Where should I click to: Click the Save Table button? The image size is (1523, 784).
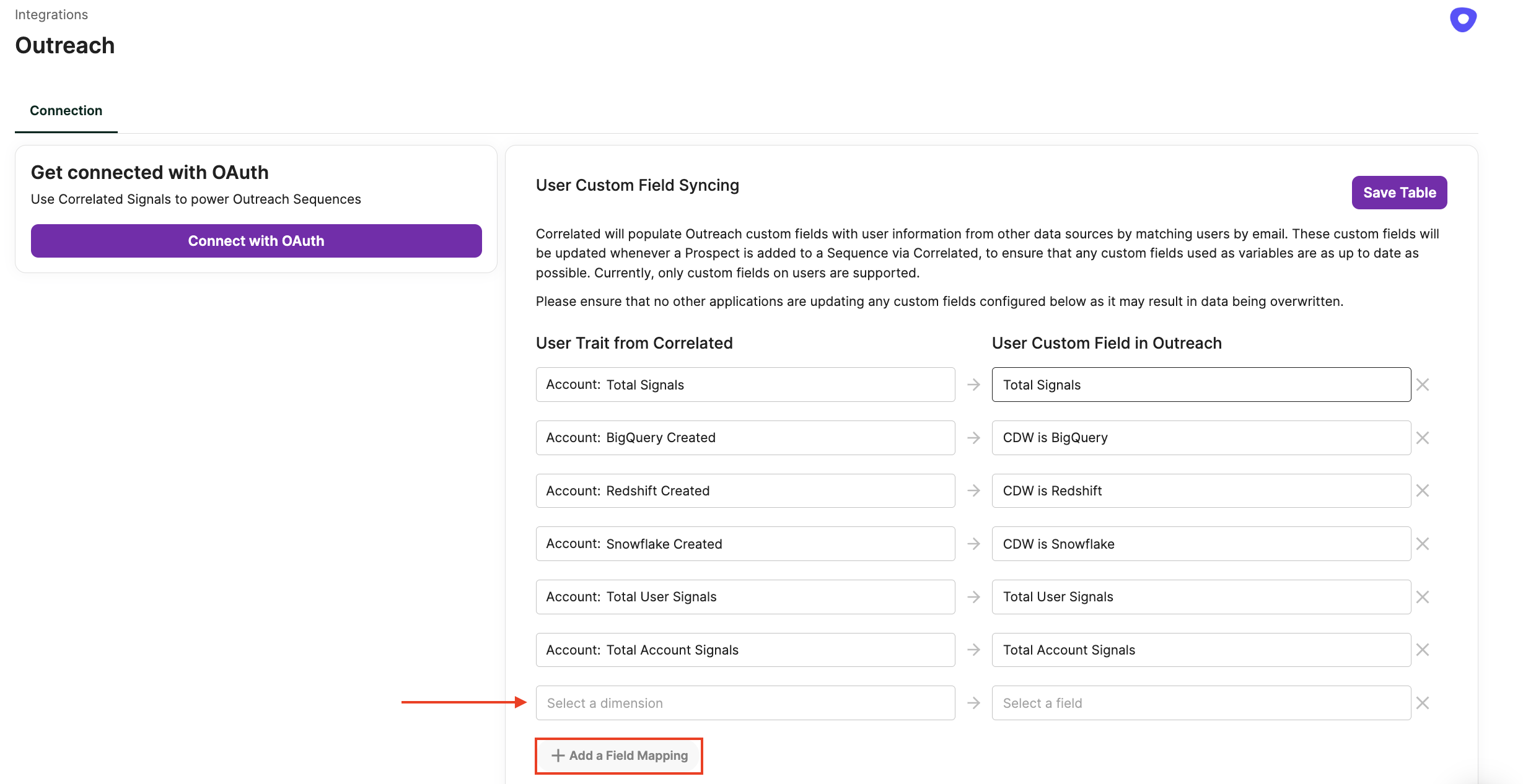click(1399, 193)
